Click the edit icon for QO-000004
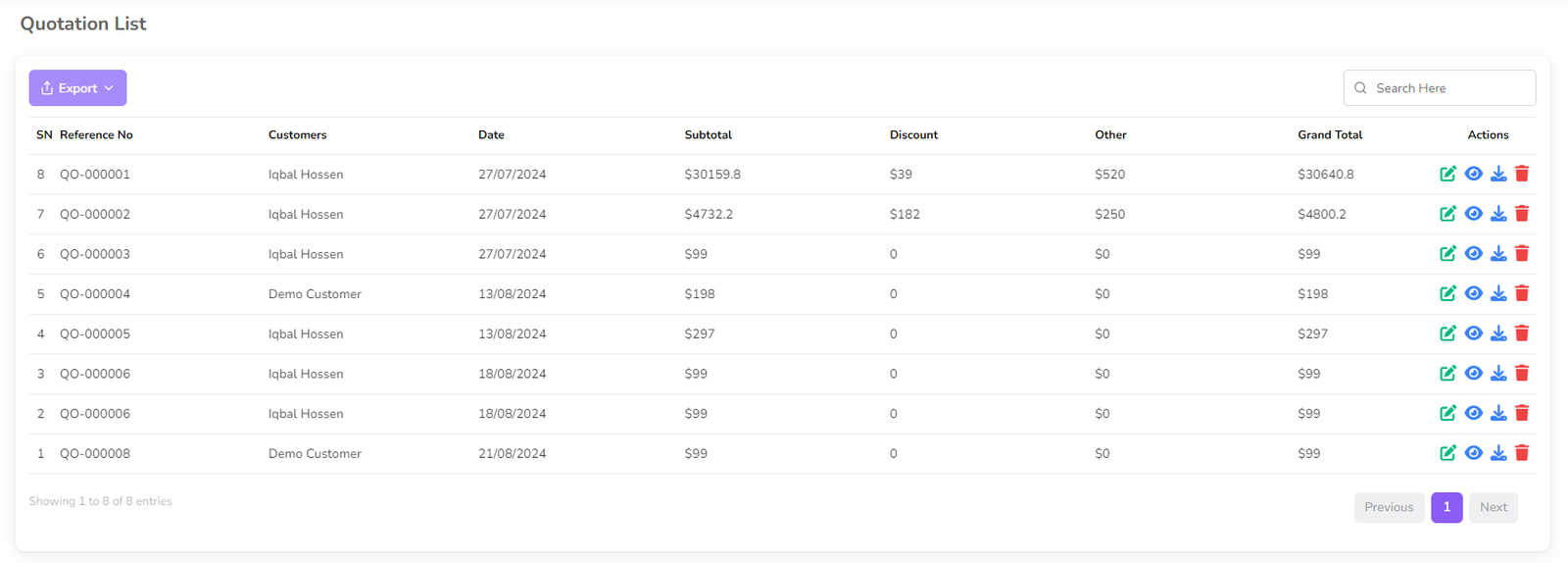Screen dimensions: 1568x563 (x=1447, y=294)
